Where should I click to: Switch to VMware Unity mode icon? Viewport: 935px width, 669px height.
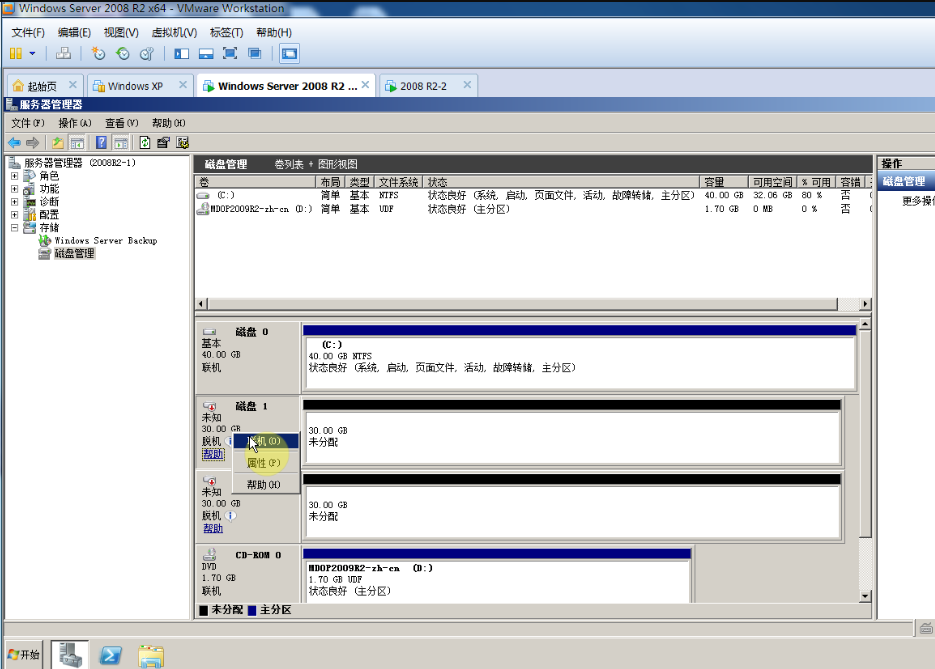(255, 54)
